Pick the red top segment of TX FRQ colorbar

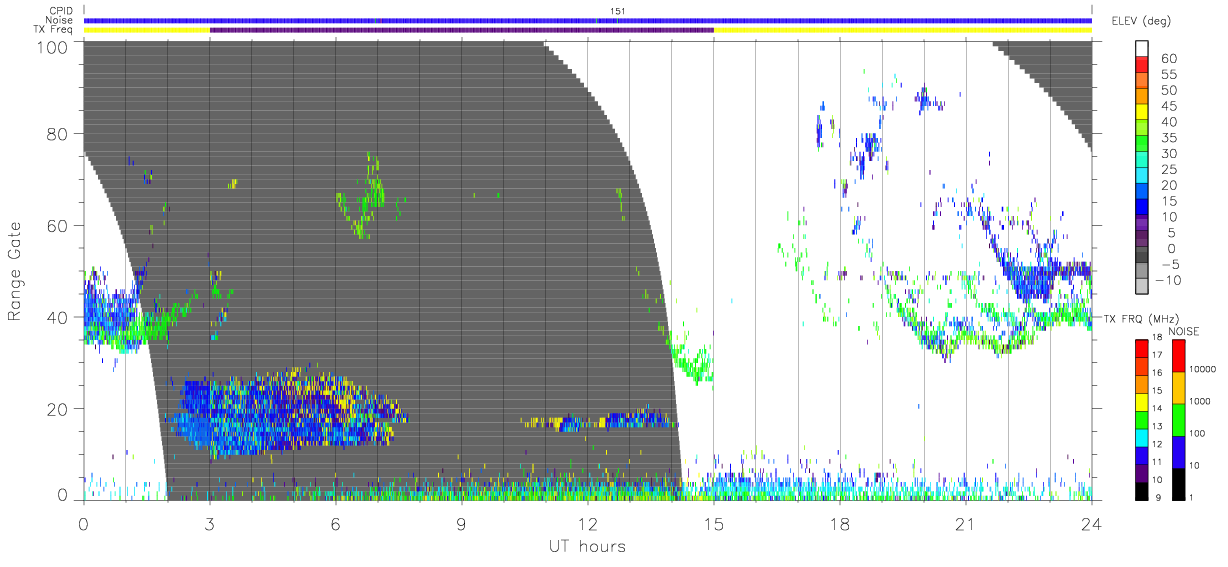tap(1143, 349)
